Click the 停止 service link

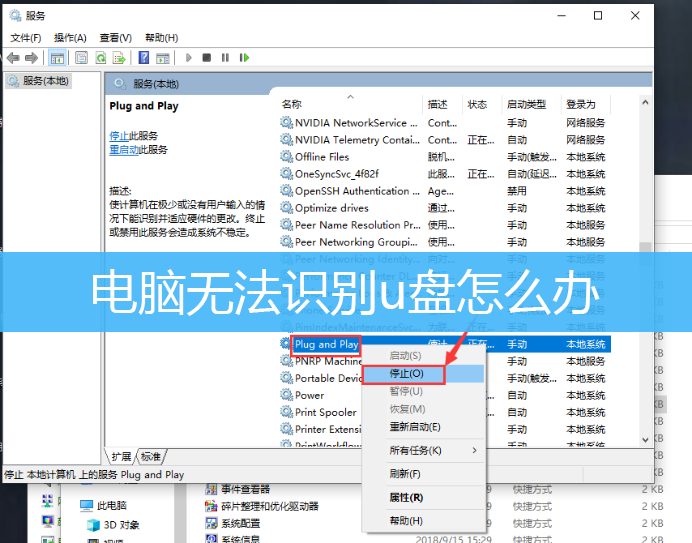[x=119, y=135]
